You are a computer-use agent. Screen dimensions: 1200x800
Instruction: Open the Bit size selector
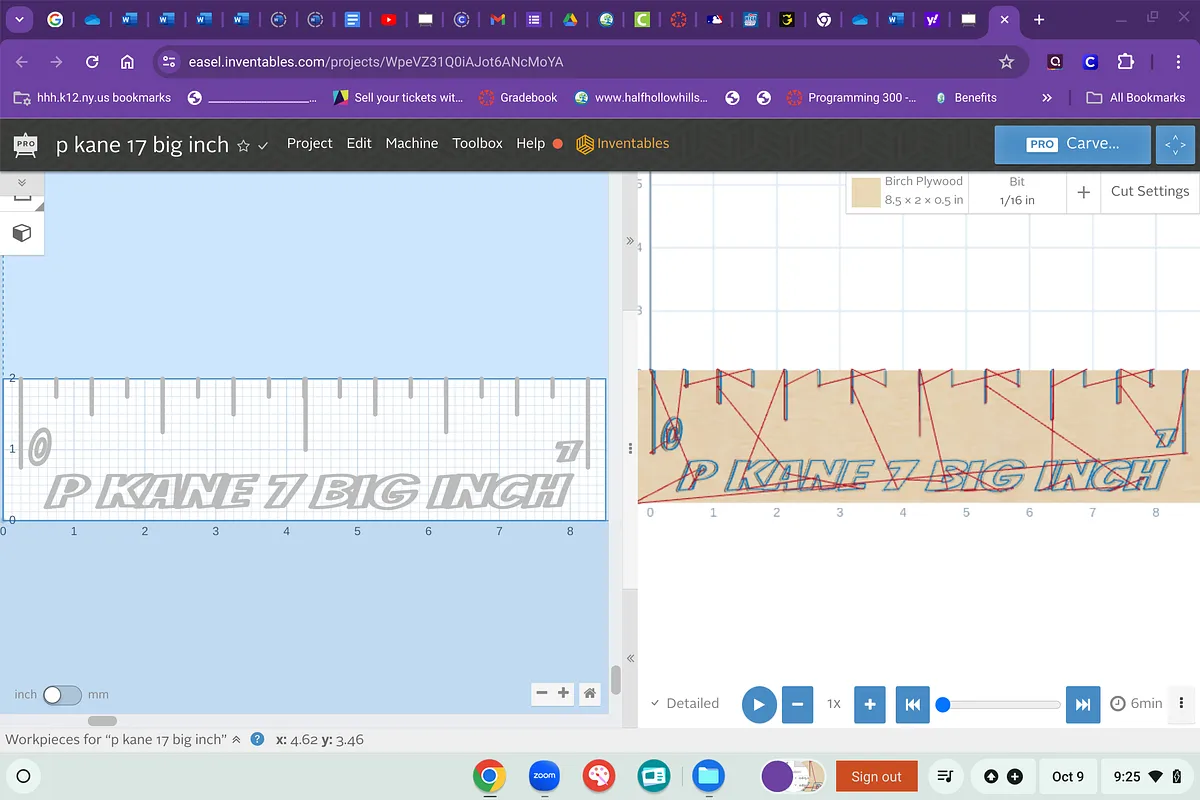pos(1016,191)
